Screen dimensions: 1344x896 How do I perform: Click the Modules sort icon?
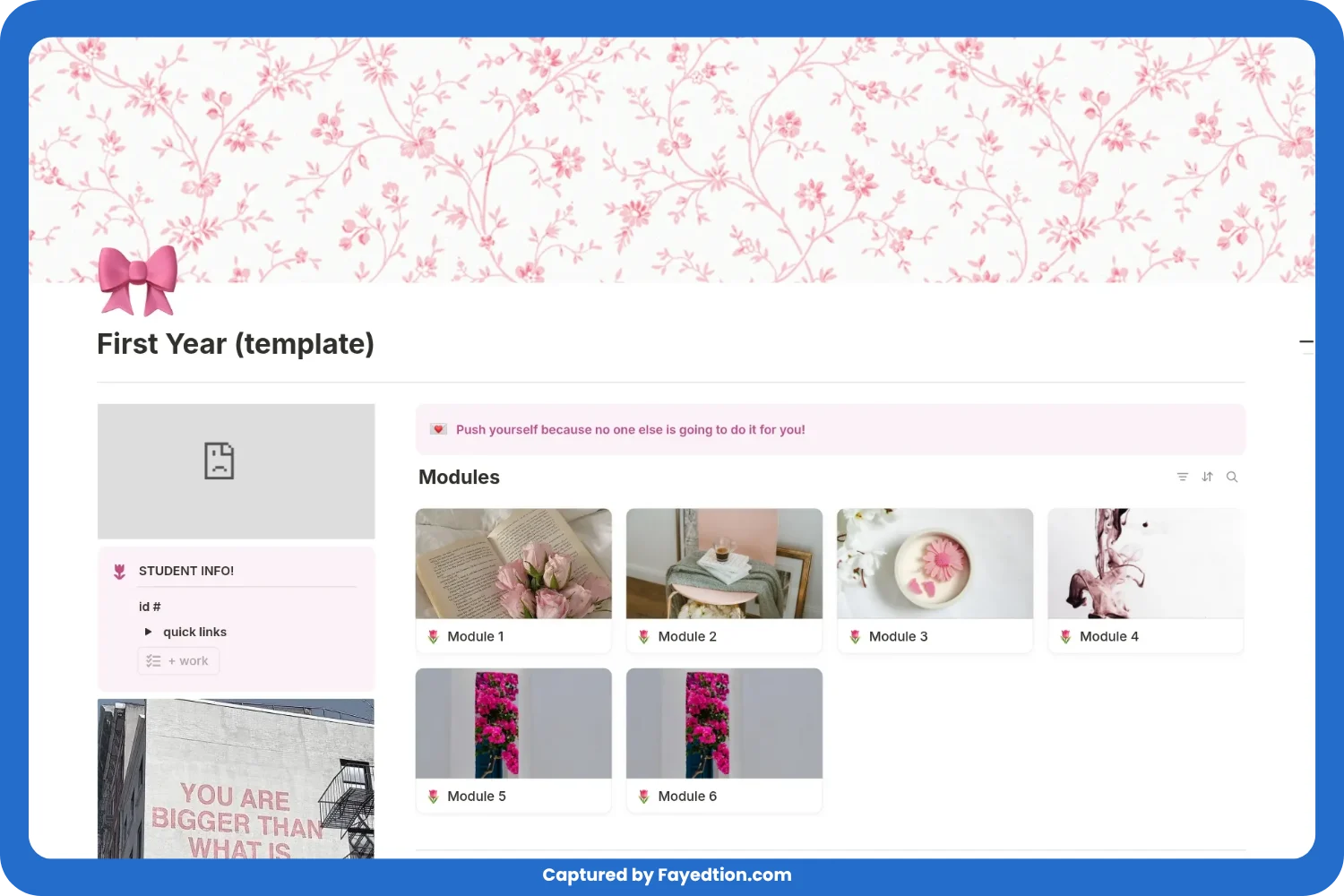[x=1207, y=477]
